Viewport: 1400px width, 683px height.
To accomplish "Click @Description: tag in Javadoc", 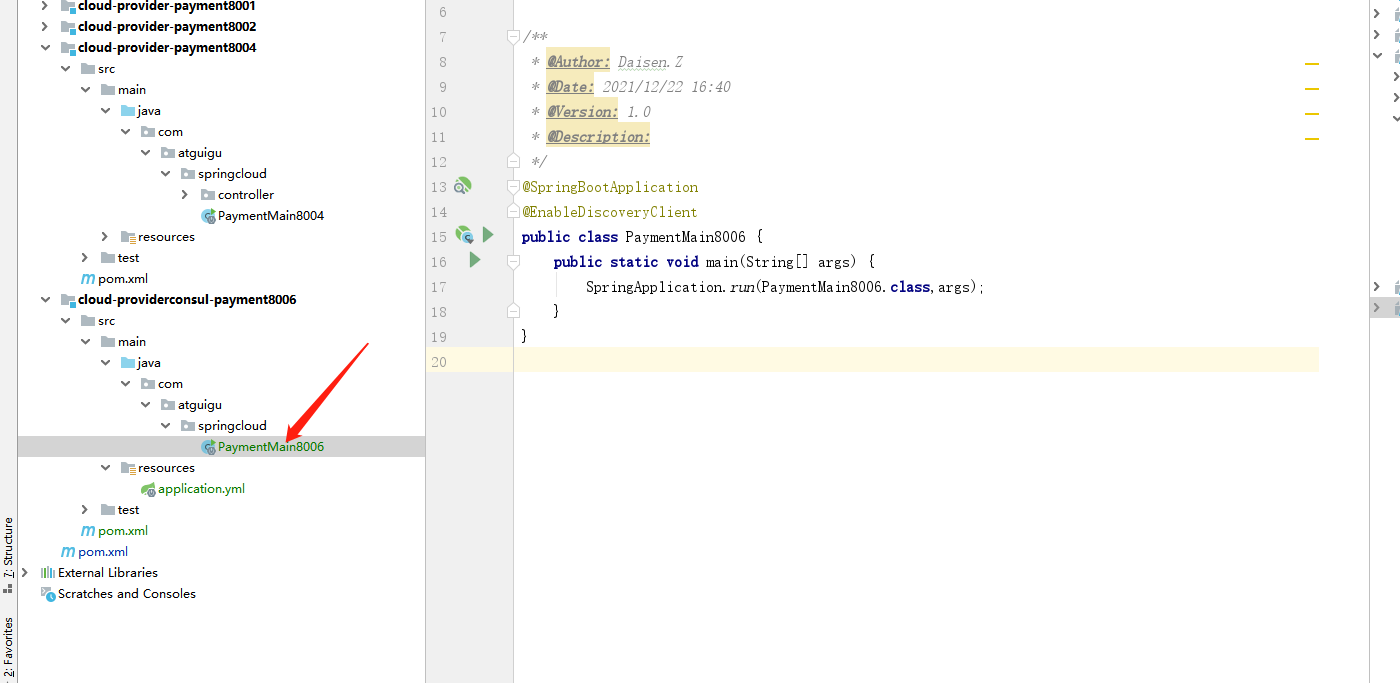I will [x=598, y=137].
